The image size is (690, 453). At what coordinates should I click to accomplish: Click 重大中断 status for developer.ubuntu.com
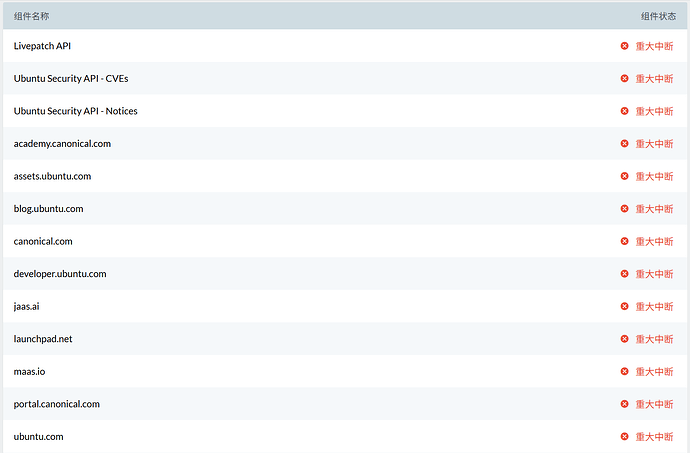point(654,274)
